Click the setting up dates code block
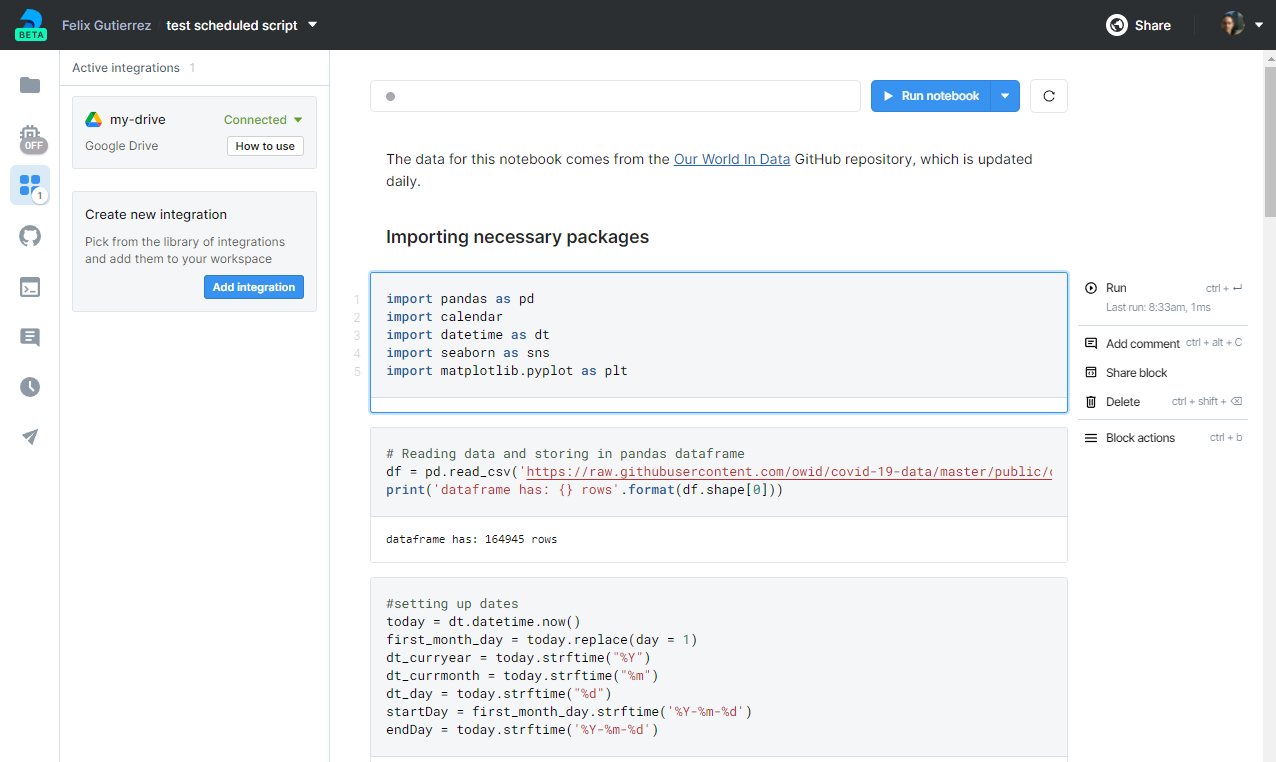This screenshot has width=1276, height=762. point(719,667)
